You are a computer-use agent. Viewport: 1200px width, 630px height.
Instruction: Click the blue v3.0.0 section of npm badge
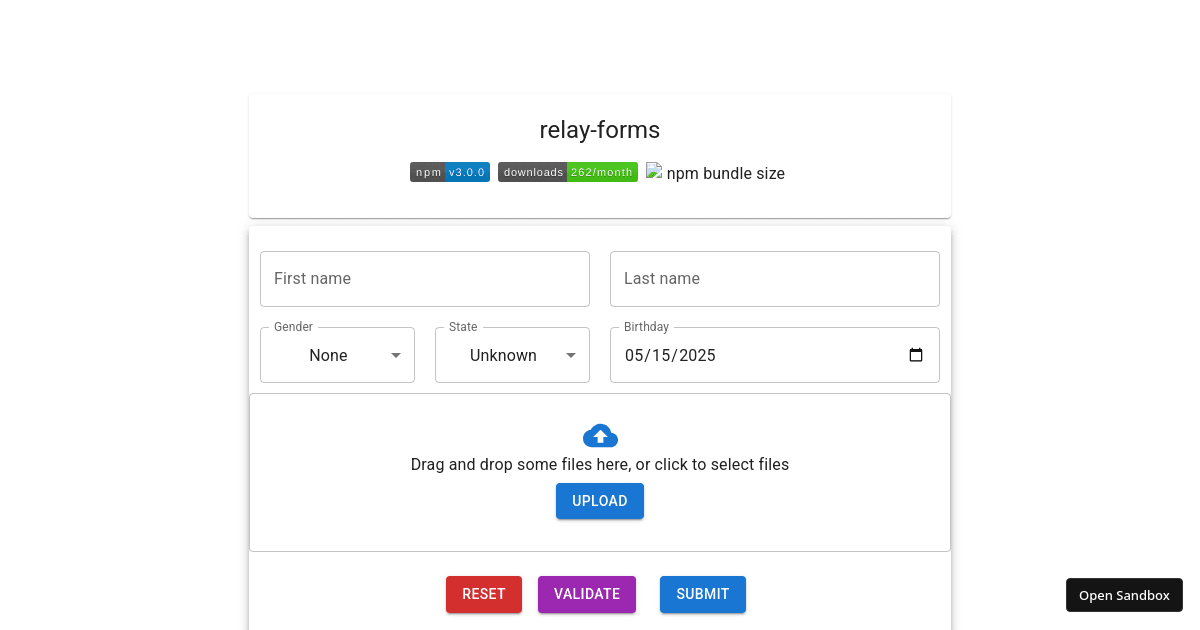click(467, 171)
